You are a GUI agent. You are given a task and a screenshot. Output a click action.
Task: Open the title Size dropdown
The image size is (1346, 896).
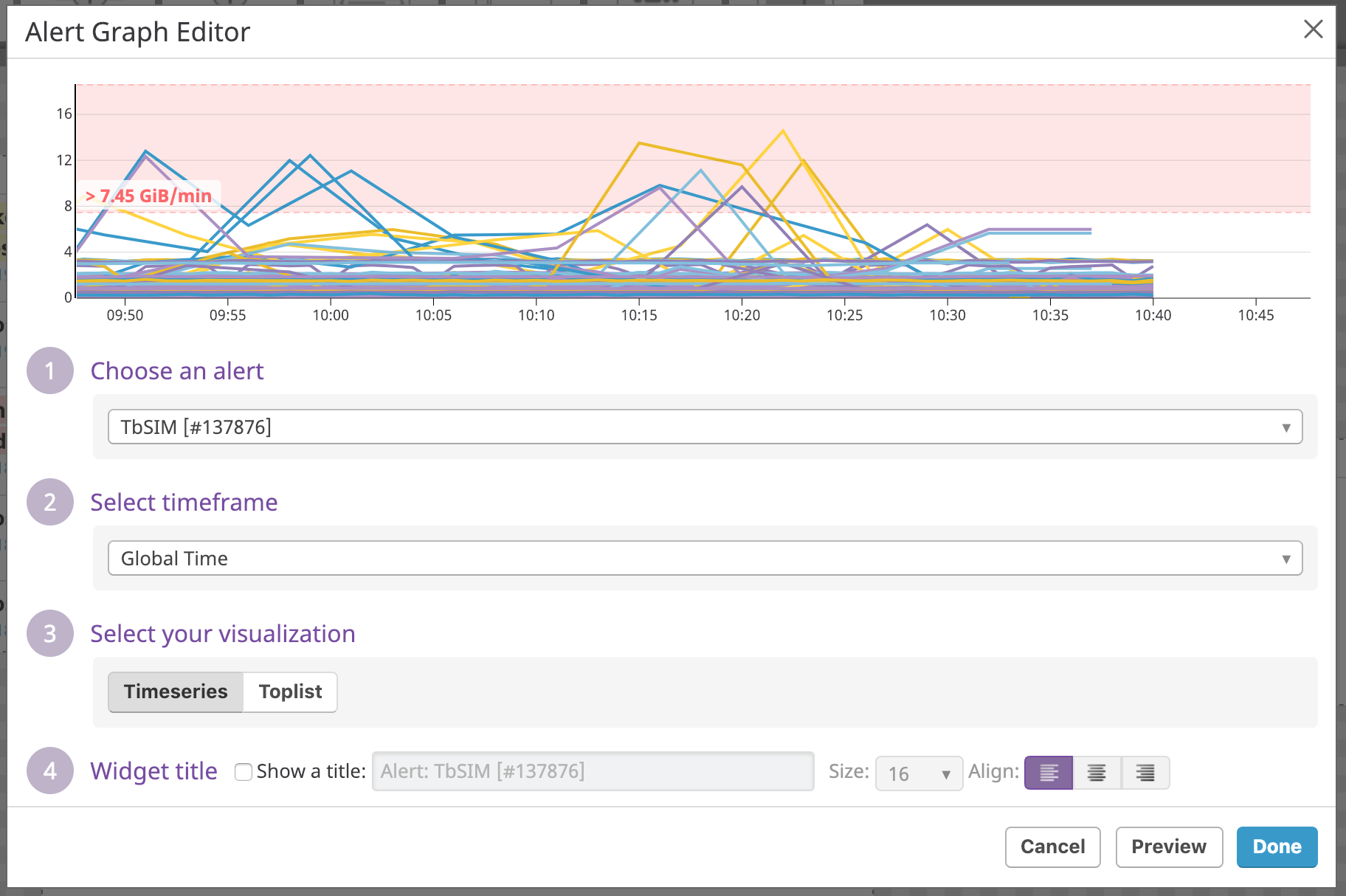(x=918, y=773)
